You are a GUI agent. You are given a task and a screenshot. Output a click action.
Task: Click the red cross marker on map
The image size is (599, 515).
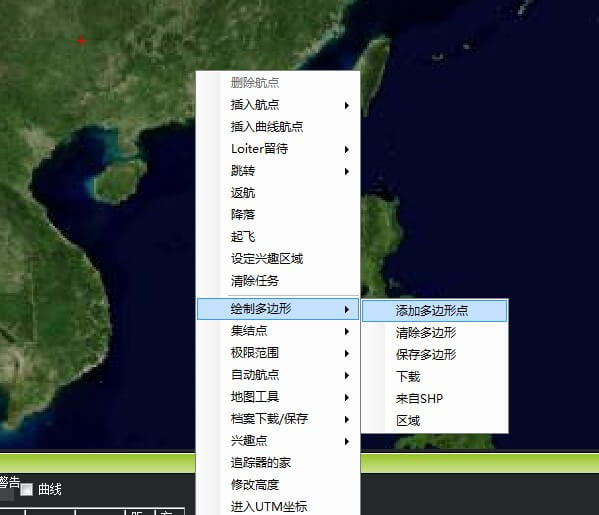pyautogui.click(x=81, y=40)
